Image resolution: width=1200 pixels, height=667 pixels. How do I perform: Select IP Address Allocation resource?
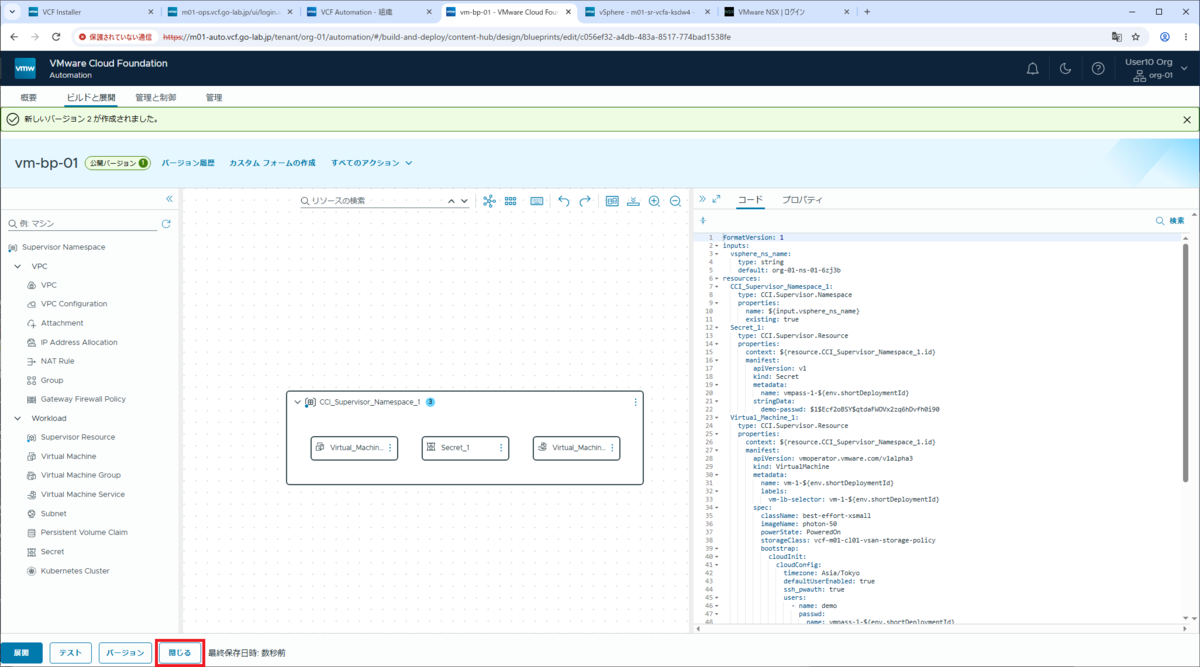click(x=79, y=342)
